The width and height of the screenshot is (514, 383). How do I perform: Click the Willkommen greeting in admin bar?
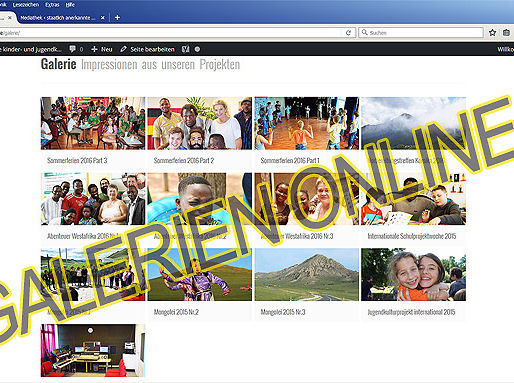(x=506, y=49)
